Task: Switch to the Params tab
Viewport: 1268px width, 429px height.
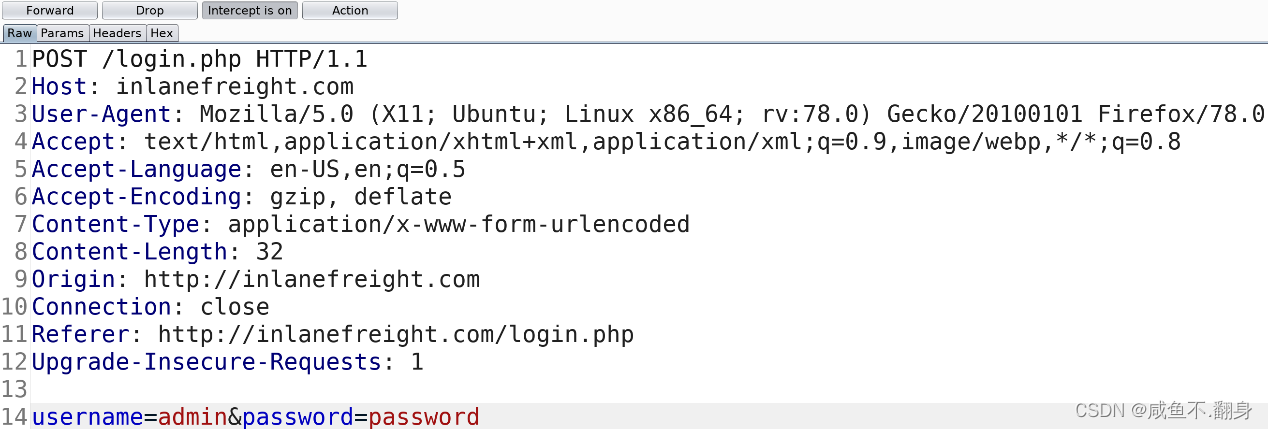Action: (62, 33)
